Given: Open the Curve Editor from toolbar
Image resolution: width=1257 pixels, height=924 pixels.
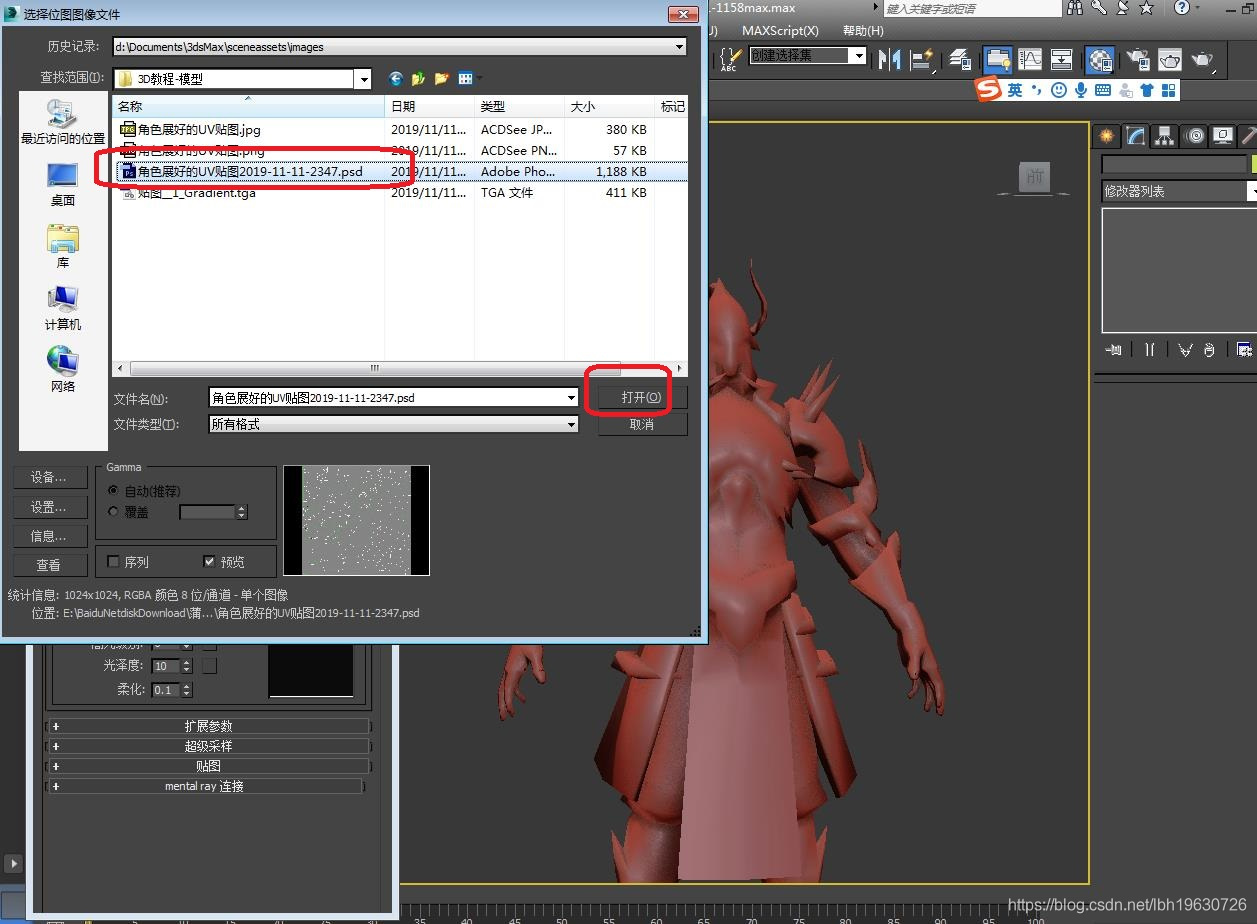Looking at the screenshot, I should pyautogui.click(x=1030, y=59).
